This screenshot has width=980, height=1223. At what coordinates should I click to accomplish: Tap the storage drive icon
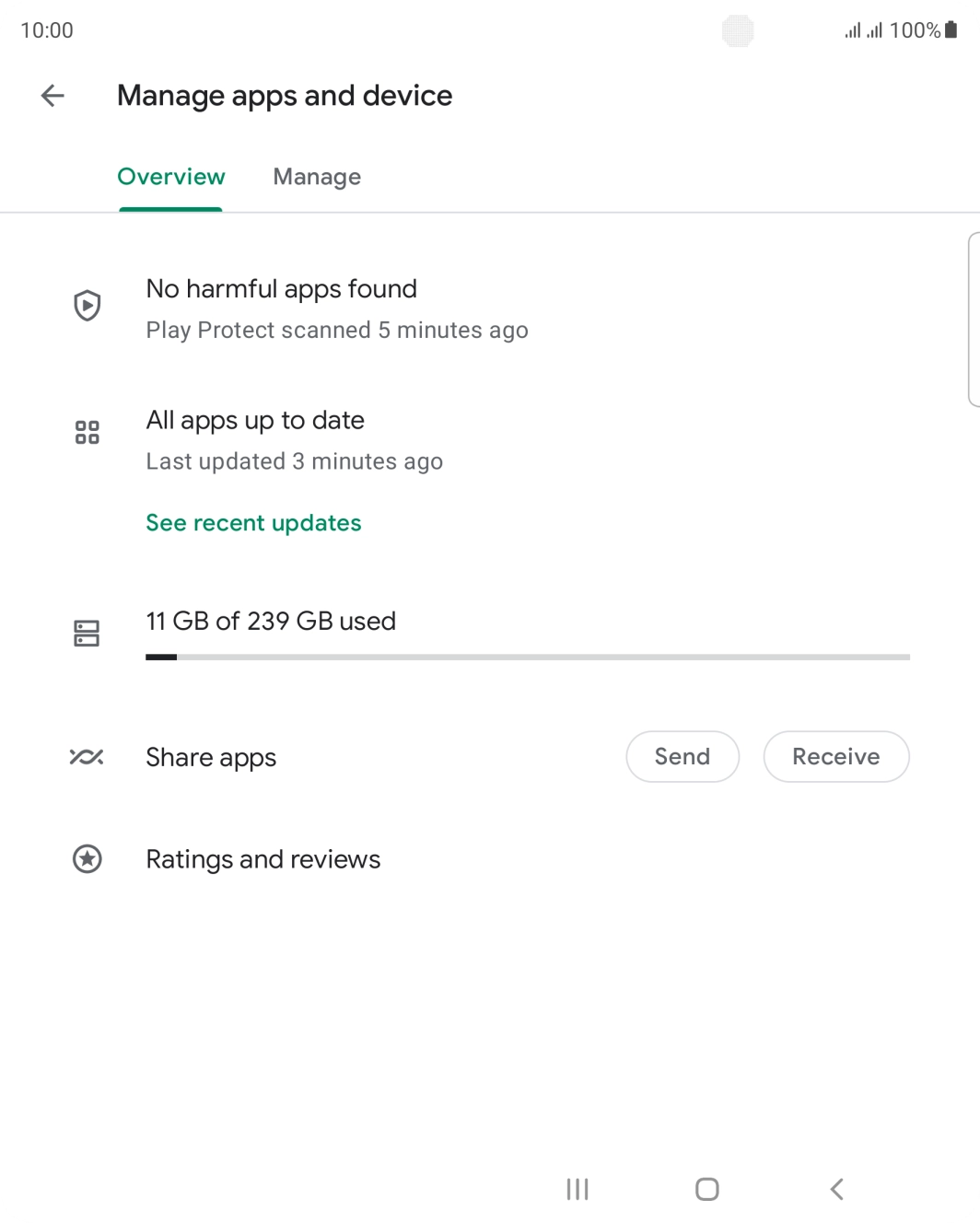point(87,633)
